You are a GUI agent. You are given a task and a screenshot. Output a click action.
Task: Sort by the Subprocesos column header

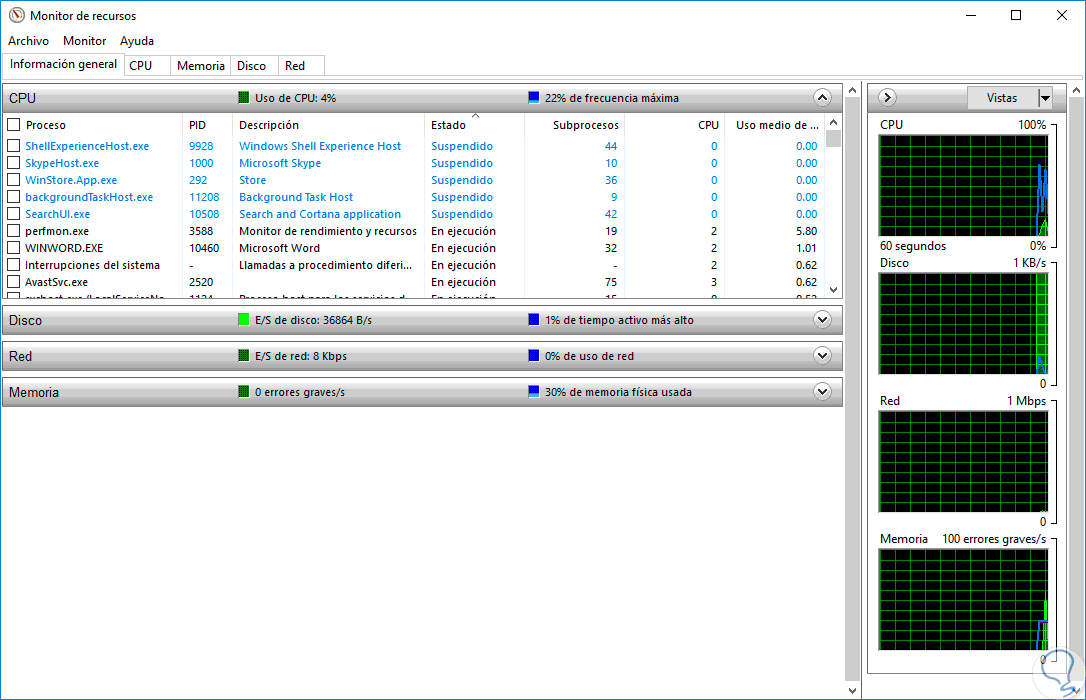coord(574,125)
